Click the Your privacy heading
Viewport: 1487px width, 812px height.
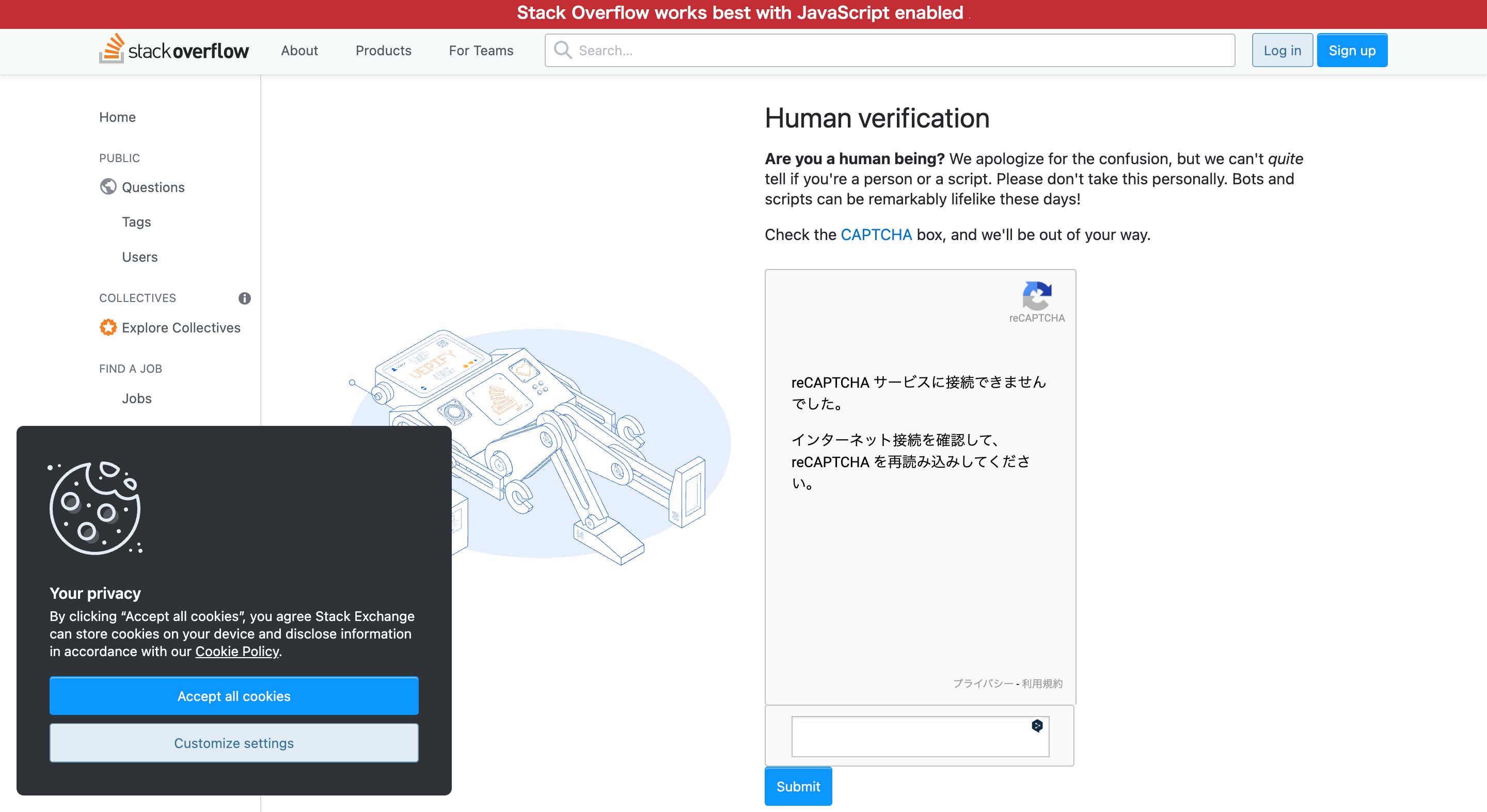pos(95,593)
